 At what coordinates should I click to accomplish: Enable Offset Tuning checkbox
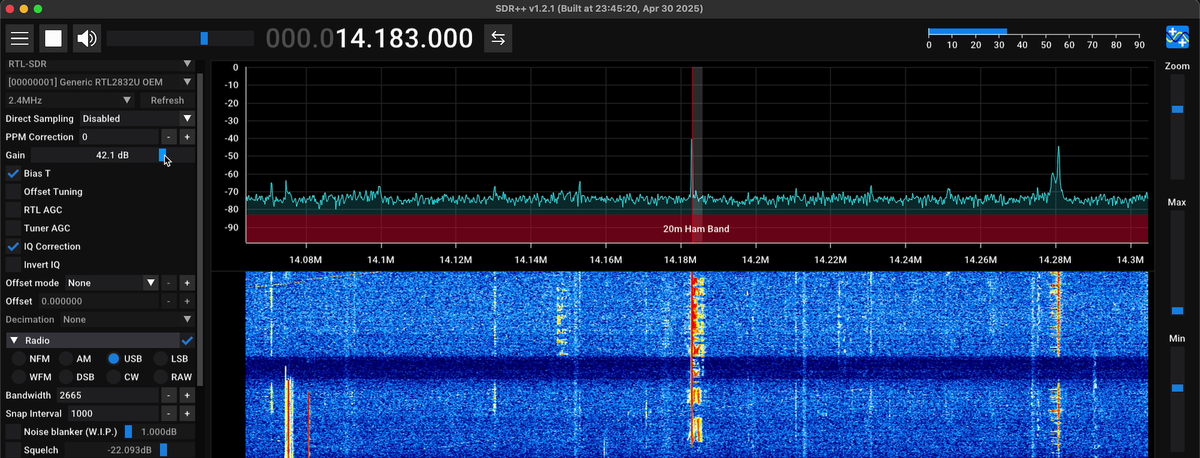(x=13, y=191)
